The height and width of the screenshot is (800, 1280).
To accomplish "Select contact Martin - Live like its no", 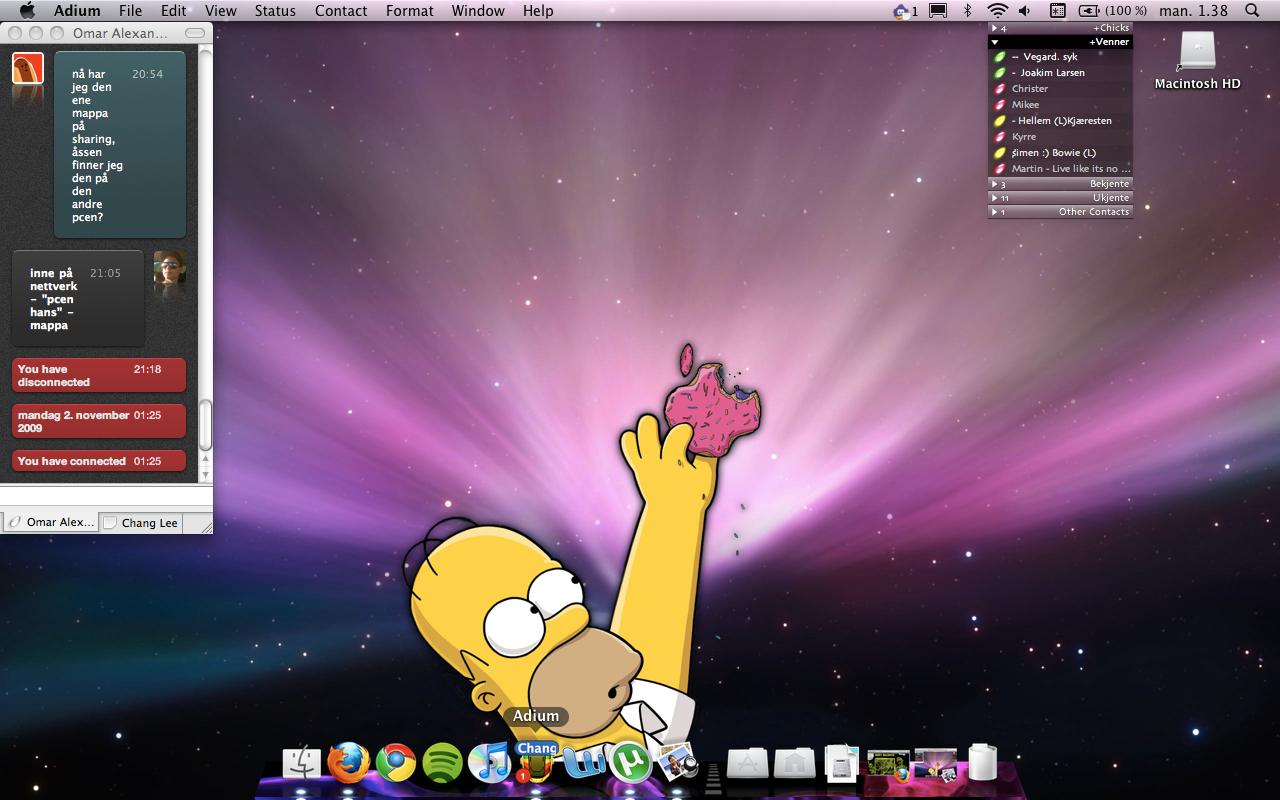I will 1060,169.
